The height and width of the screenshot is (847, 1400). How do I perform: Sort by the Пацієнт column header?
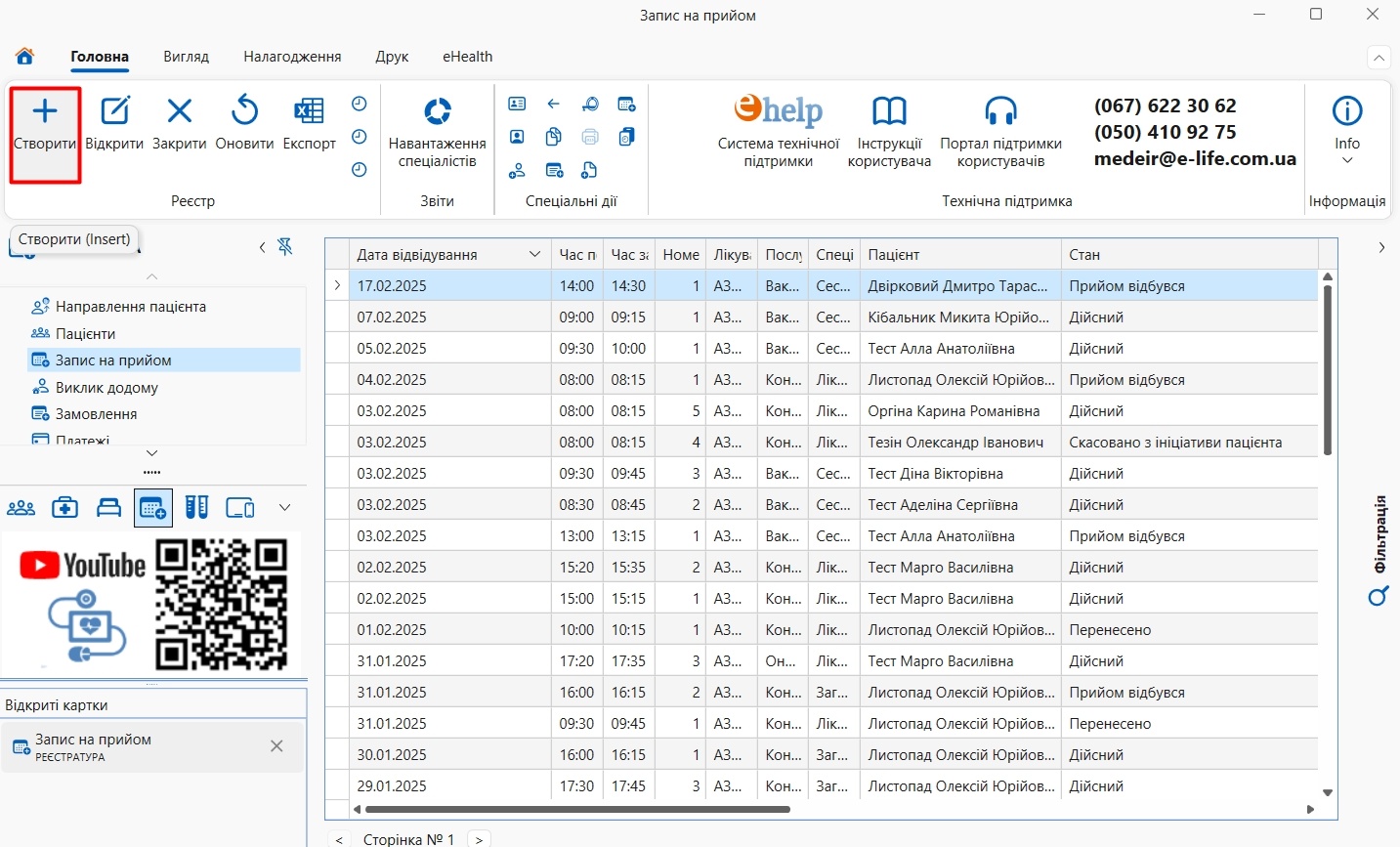(960, 254)
